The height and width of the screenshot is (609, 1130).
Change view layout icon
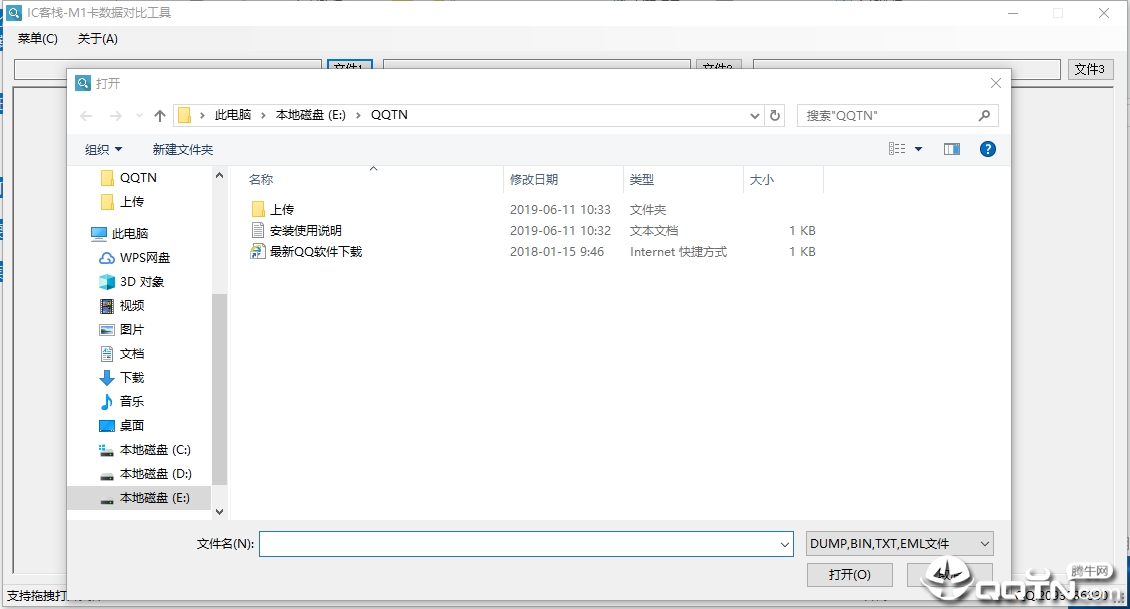[x=897, y=148]
